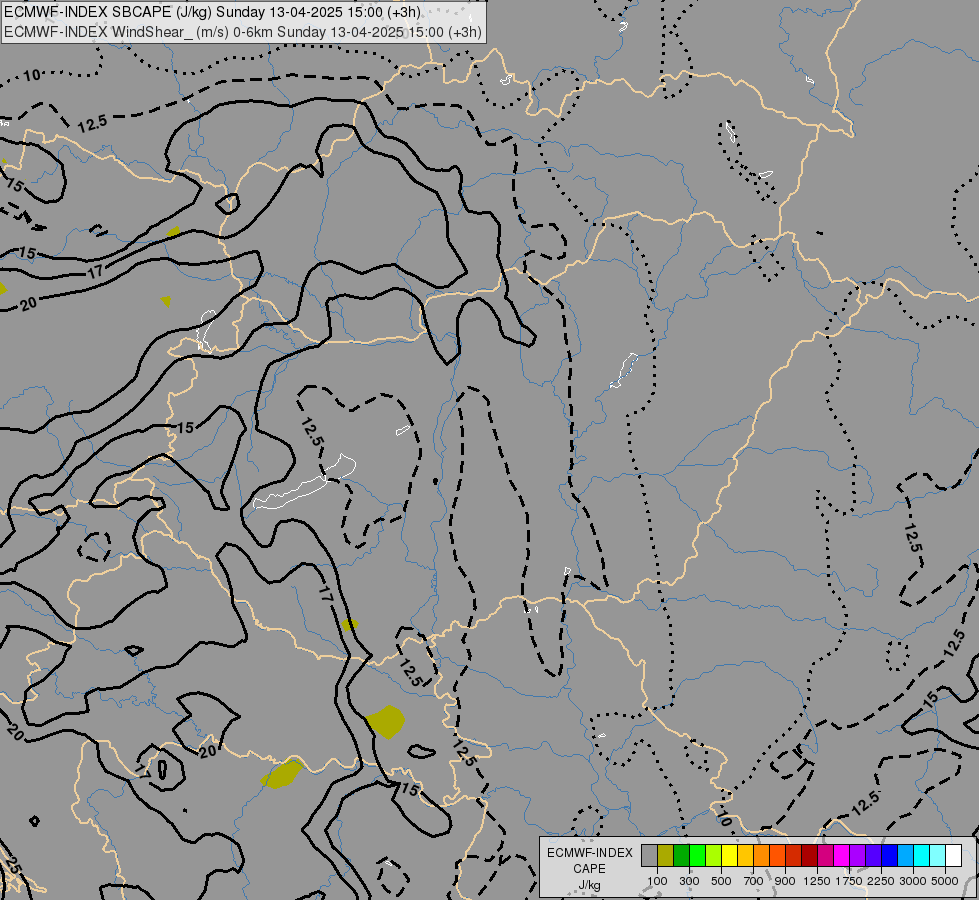Select the pure yellow legend swatch
Image resolution: width=979 pixels, height=900 pixels.
[x=729, y=856]
